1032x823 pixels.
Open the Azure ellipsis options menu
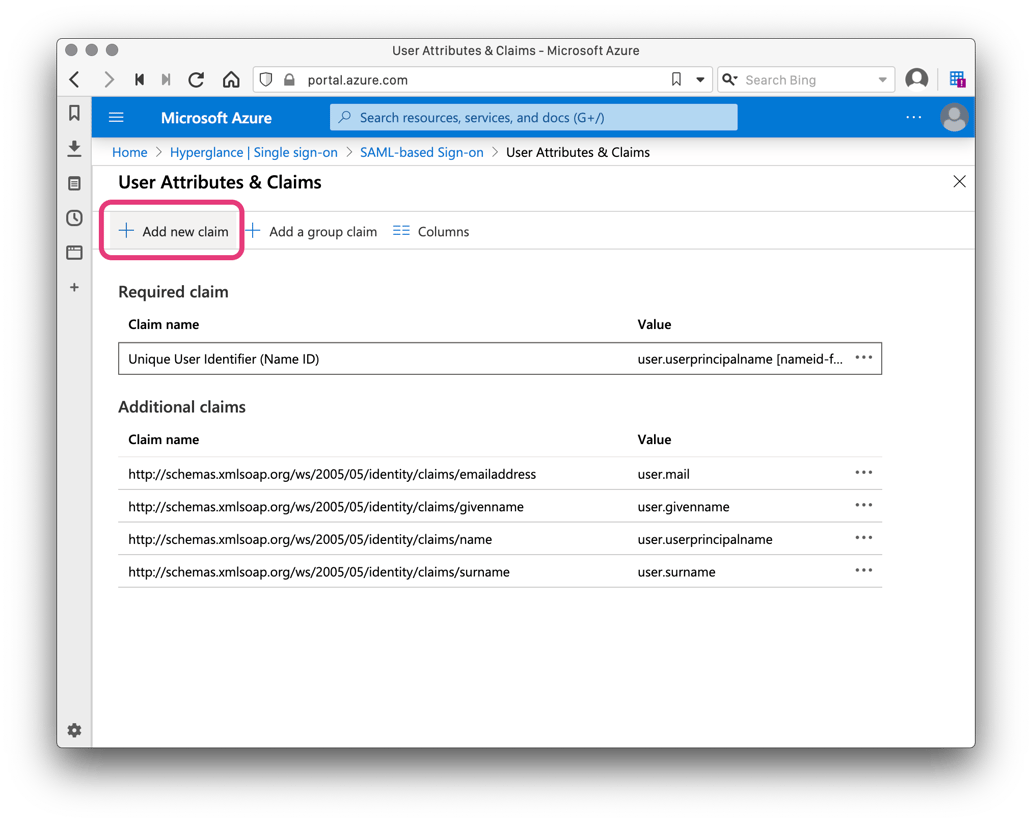pyautogui.click(x=913, y=117)
